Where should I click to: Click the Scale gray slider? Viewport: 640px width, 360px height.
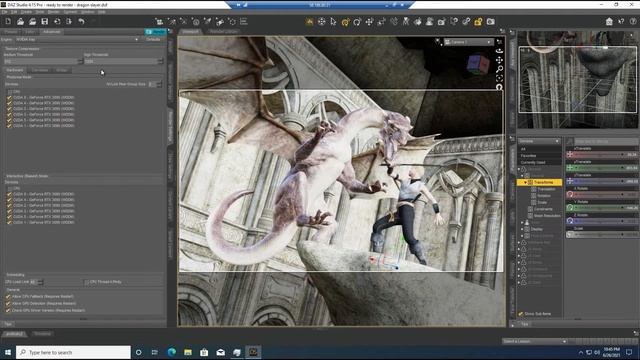pyautogui.click(x=602, y=234)
